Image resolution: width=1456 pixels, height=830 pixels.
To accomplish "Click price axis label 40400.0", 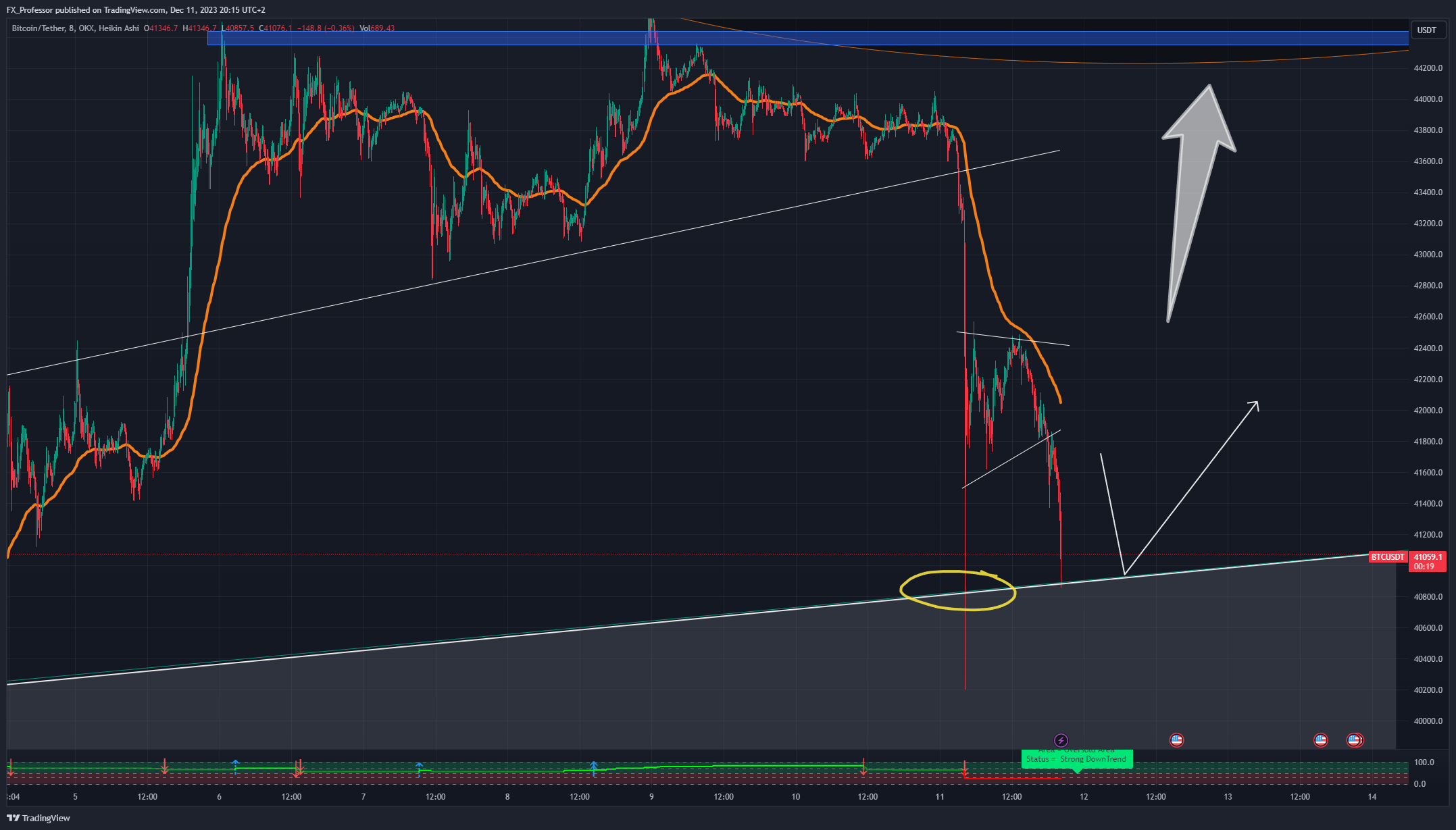I will click(1428, 659).
